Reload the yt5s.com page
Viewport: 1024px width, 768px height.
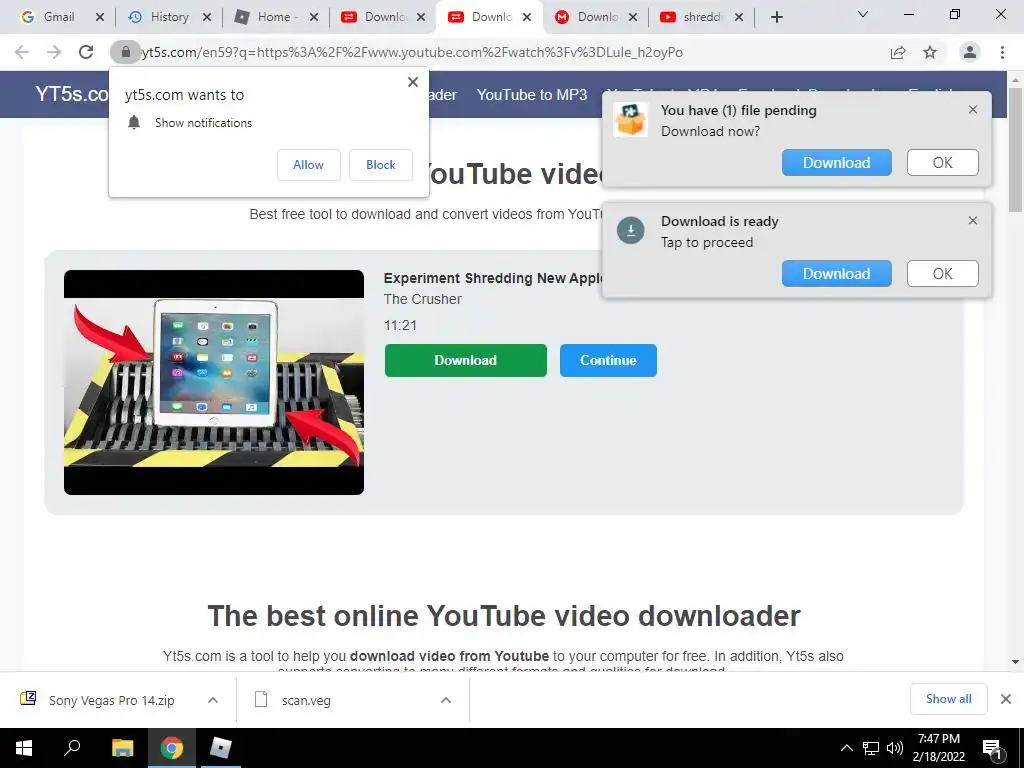coord(86,52)
